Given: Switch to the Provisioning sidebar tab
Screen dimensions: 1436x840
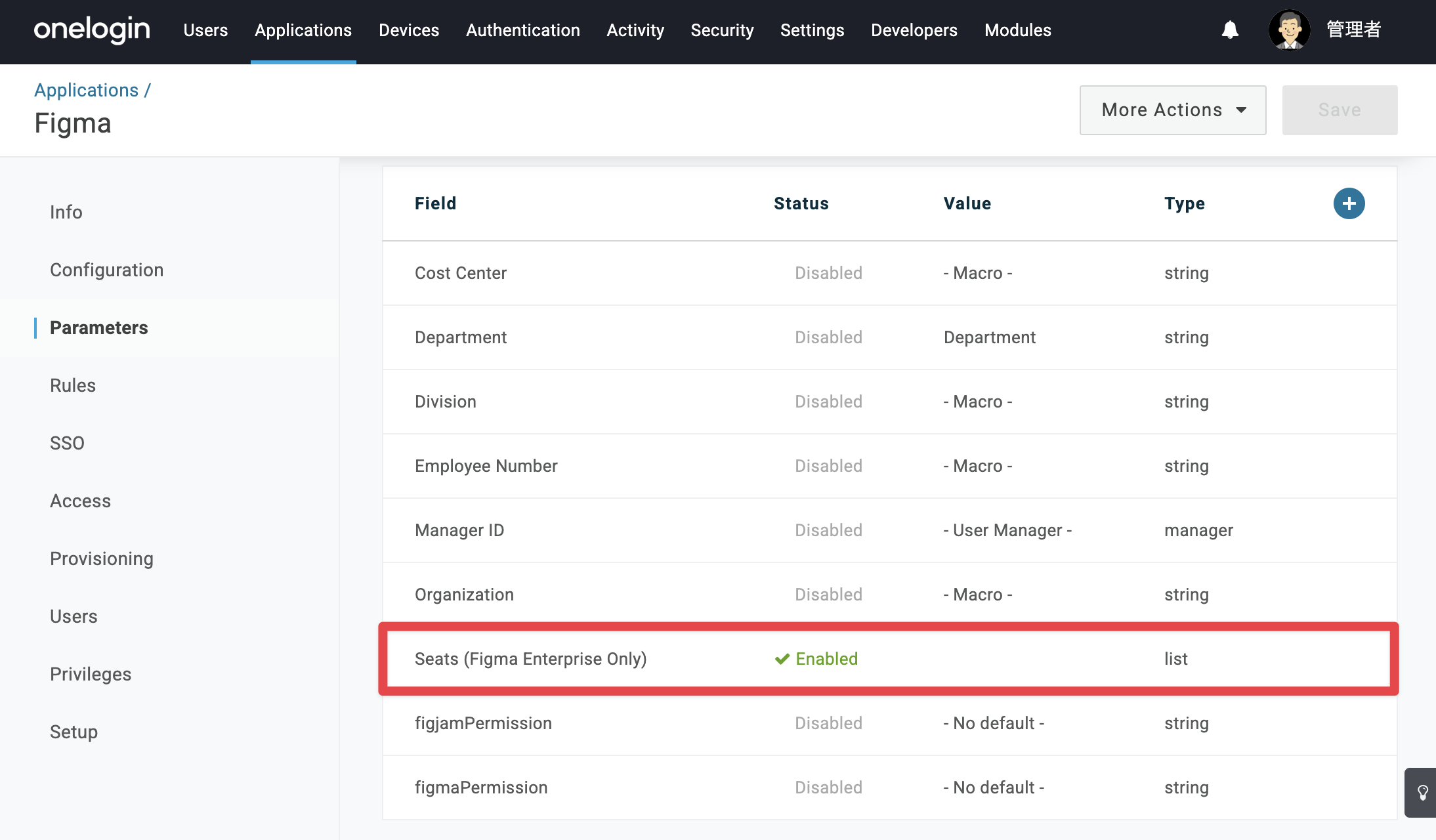Looking at the screenshot, I should (x=102, y=558).
